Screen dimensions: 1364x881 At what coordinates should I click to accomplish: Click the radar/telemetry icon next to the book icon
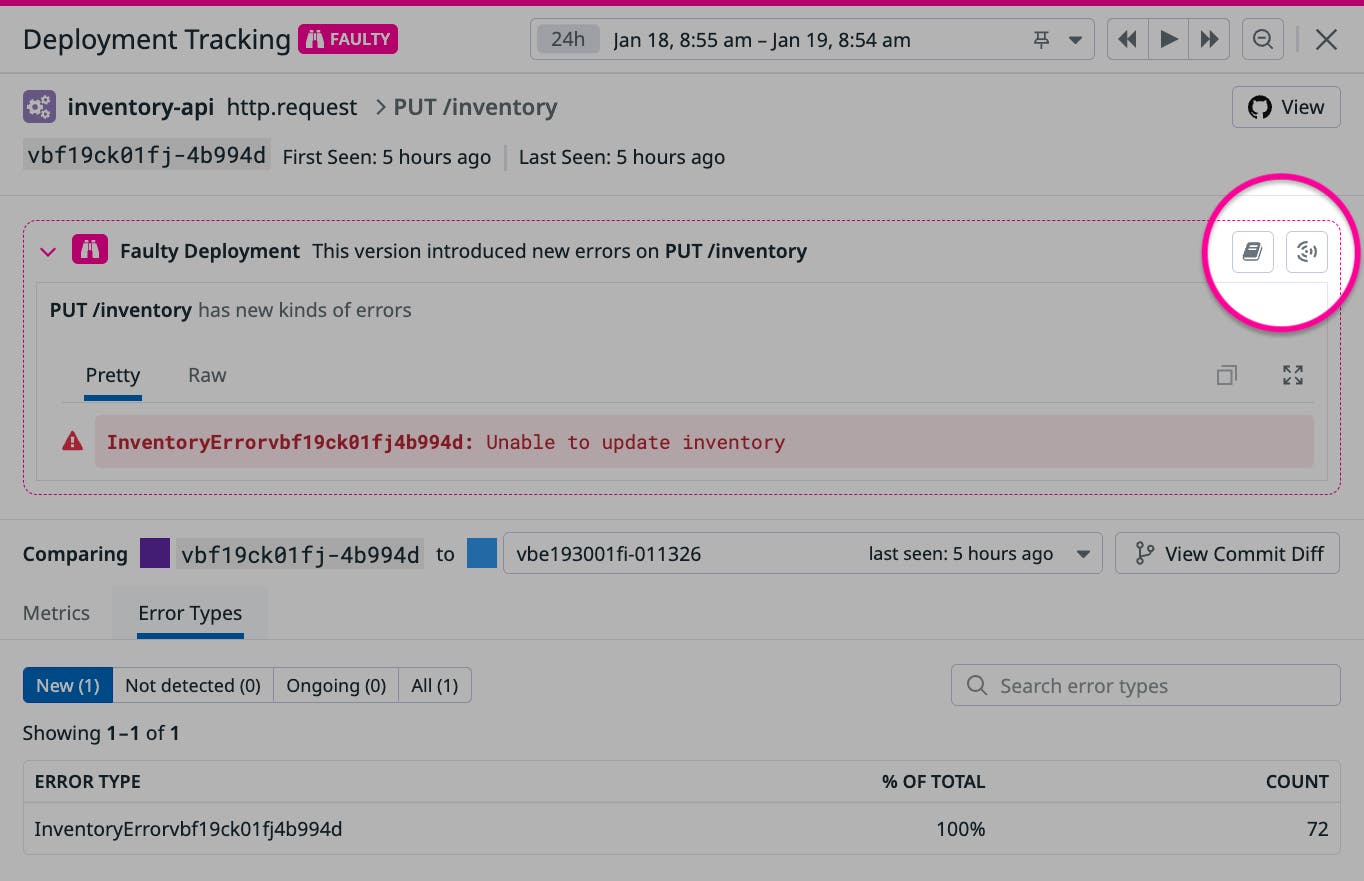click(1307, 251)
